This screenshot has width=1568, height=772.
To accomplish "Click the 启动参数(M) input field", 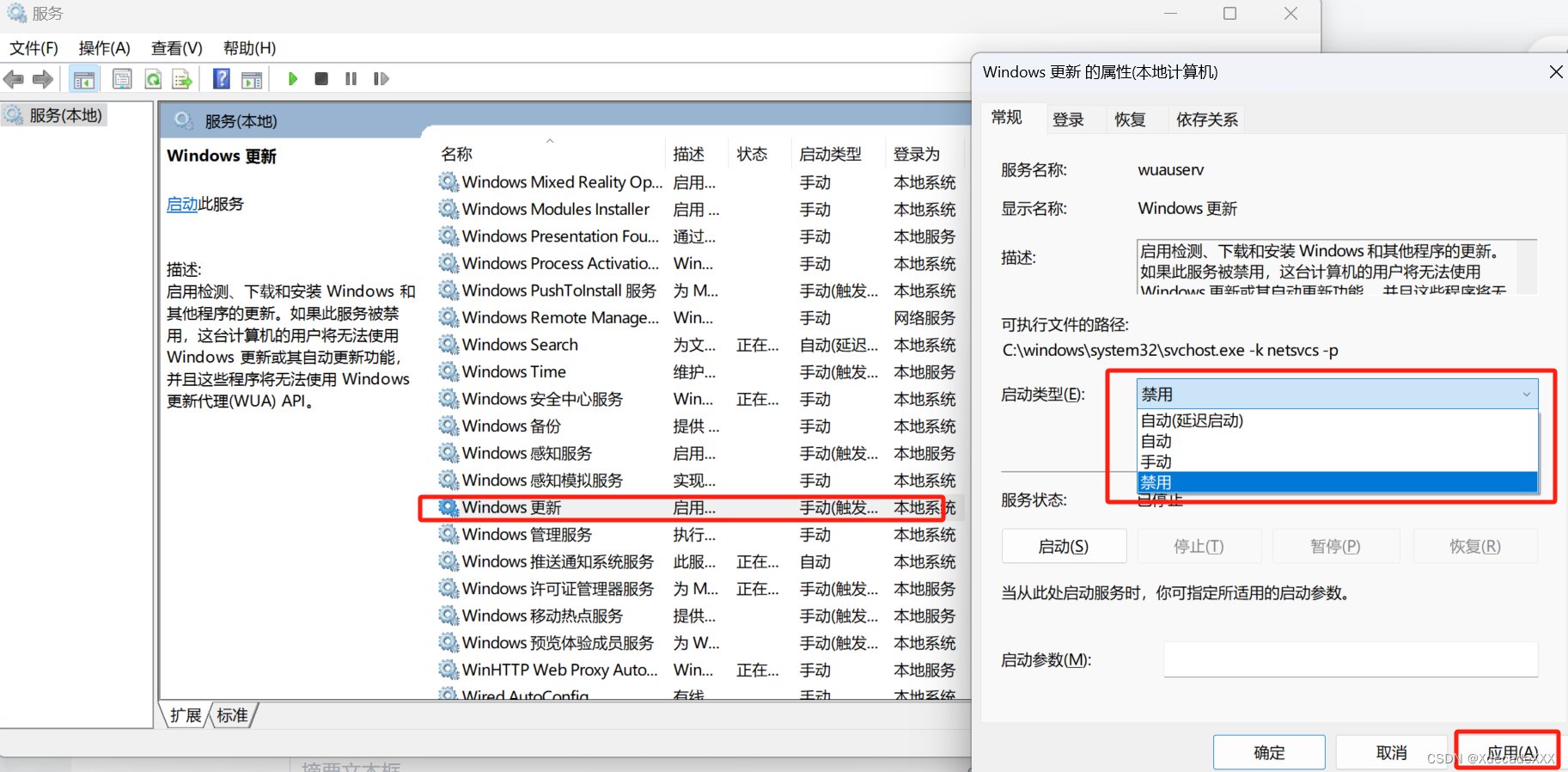I will (x=1351, y=660).
